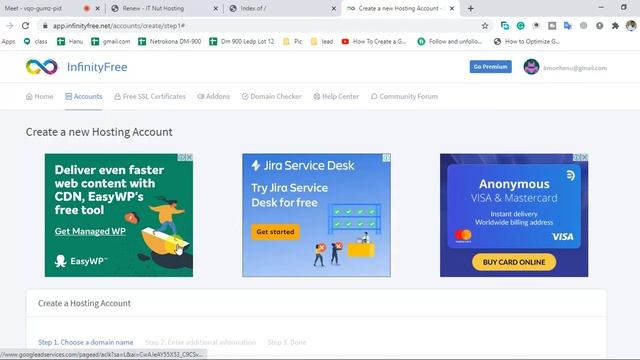Open the How to Optimize G... bookmark

coord(527,41)
